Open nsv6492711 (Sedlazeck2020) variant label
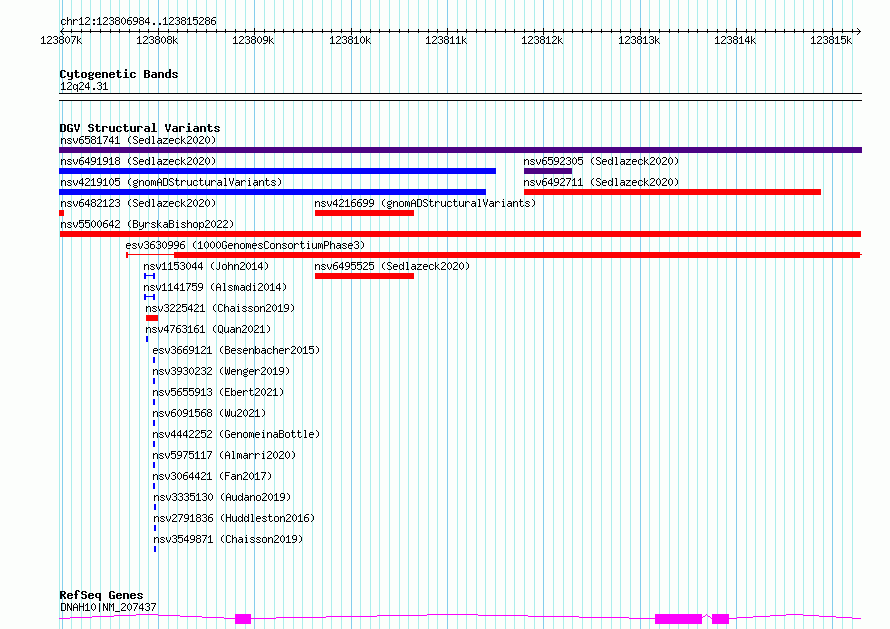The height and width of the screenshot is (629, 890). tap(601, 182)
